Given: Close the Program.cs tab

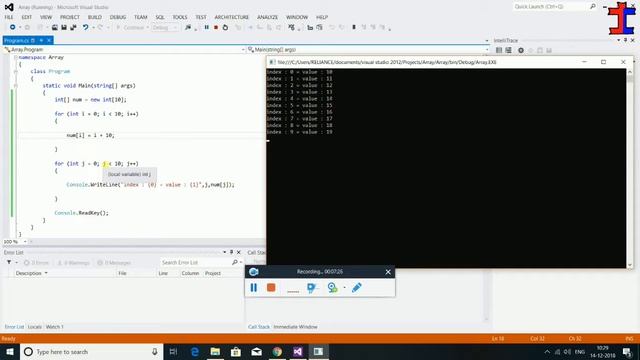Looking at the screenshot, I should pyautogui.click(x=49, y=40).
